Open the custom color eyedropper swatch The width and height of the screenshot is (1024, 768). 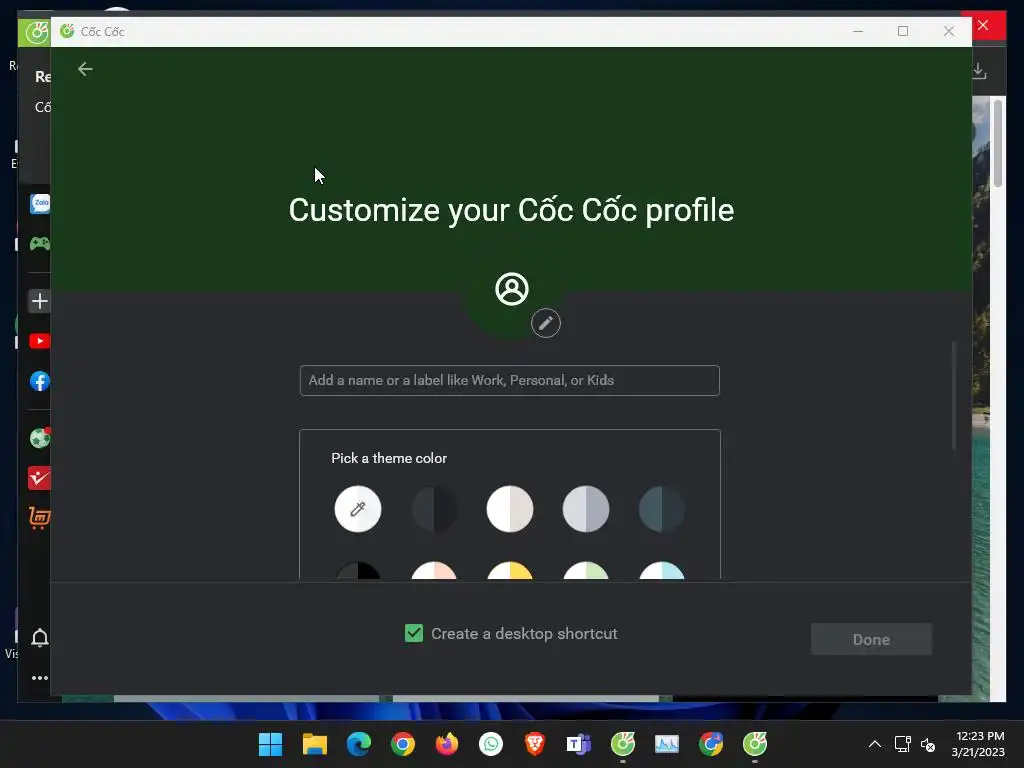(358, 509)
